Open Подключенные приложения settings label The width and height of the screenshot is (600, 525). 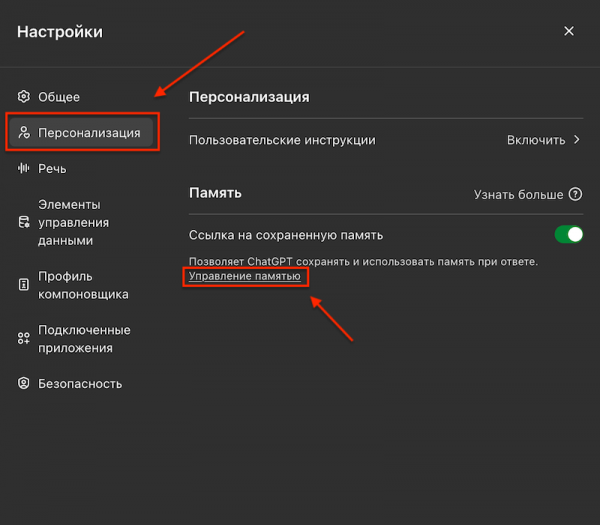coord(84,339)
